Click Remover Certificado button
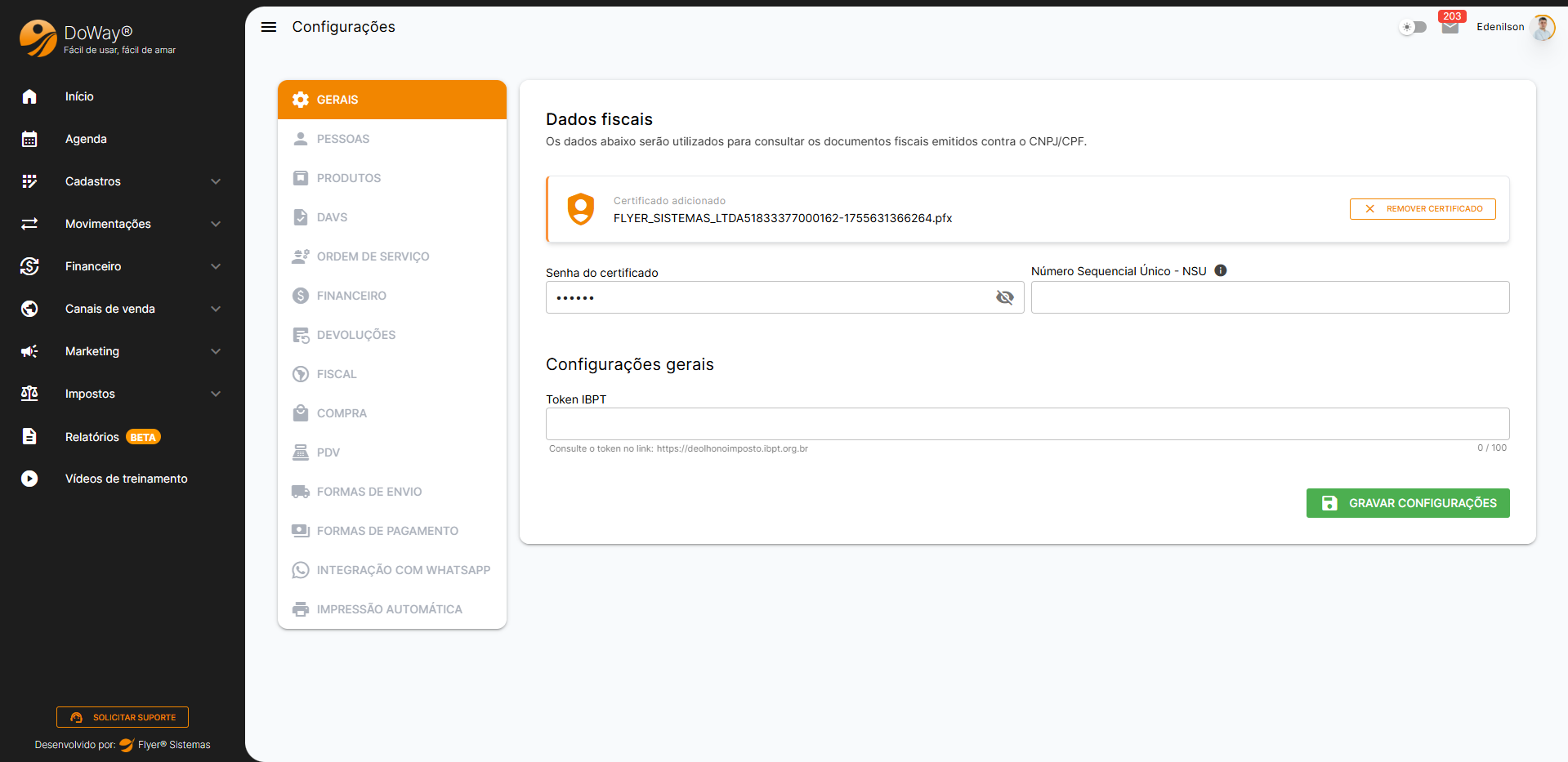This screenshot has width=1568, height=762. click(1422, 209)
